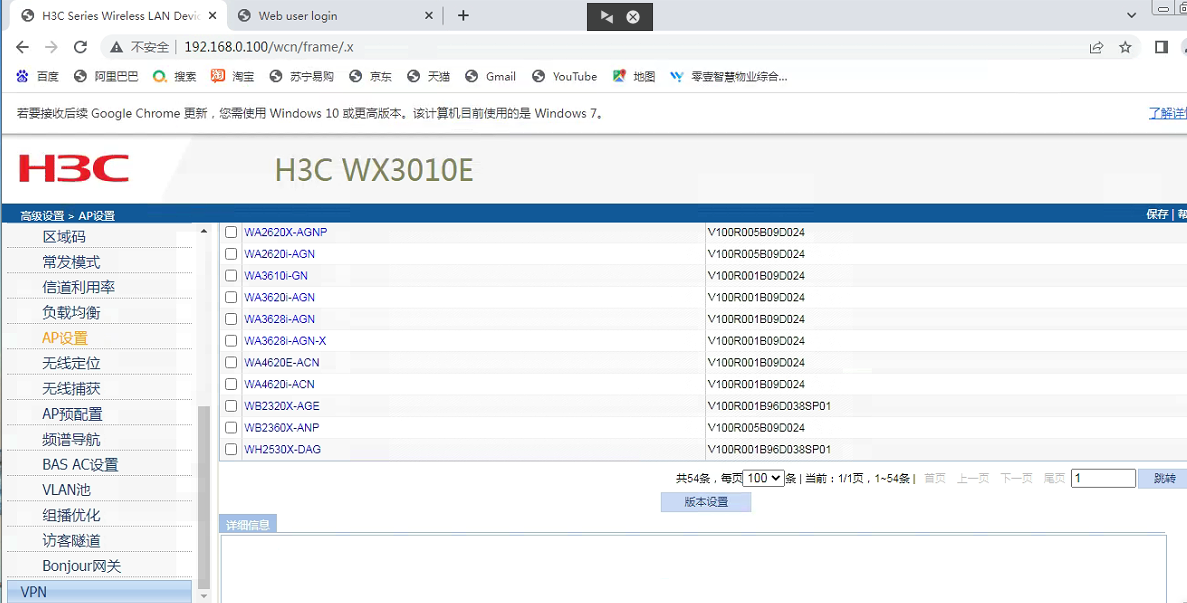
Task: Check the WA2620X-AGNP checkbox
Action: [231, 232]
